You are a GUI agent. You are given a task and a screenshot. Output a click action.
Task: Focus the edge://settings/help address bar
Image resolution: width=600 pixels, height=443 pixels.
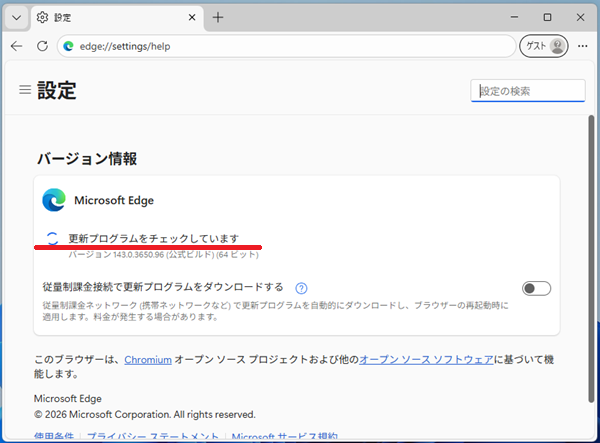[280, 46]
